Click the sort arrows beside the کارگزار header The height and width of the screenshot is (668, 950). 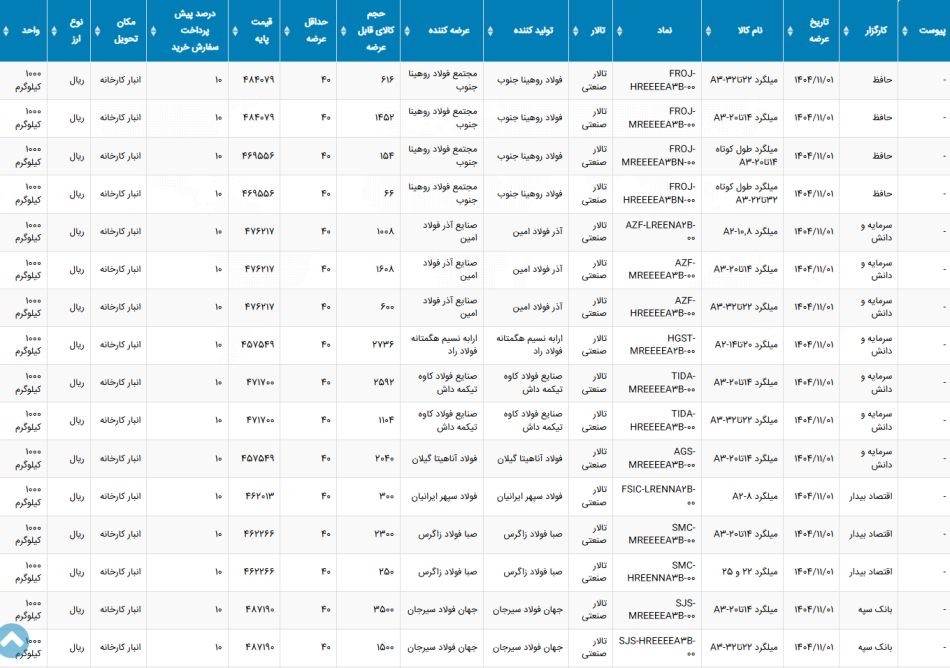coord(846,31)
